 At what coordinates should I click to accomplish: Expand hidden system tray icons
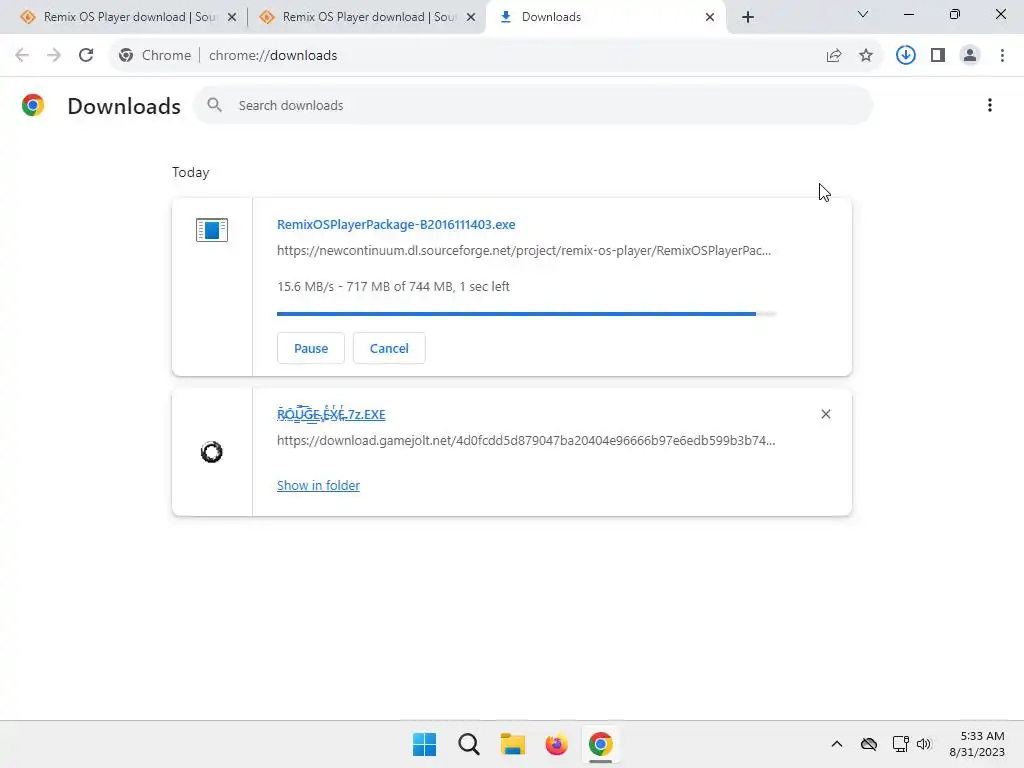pos(837,744)
